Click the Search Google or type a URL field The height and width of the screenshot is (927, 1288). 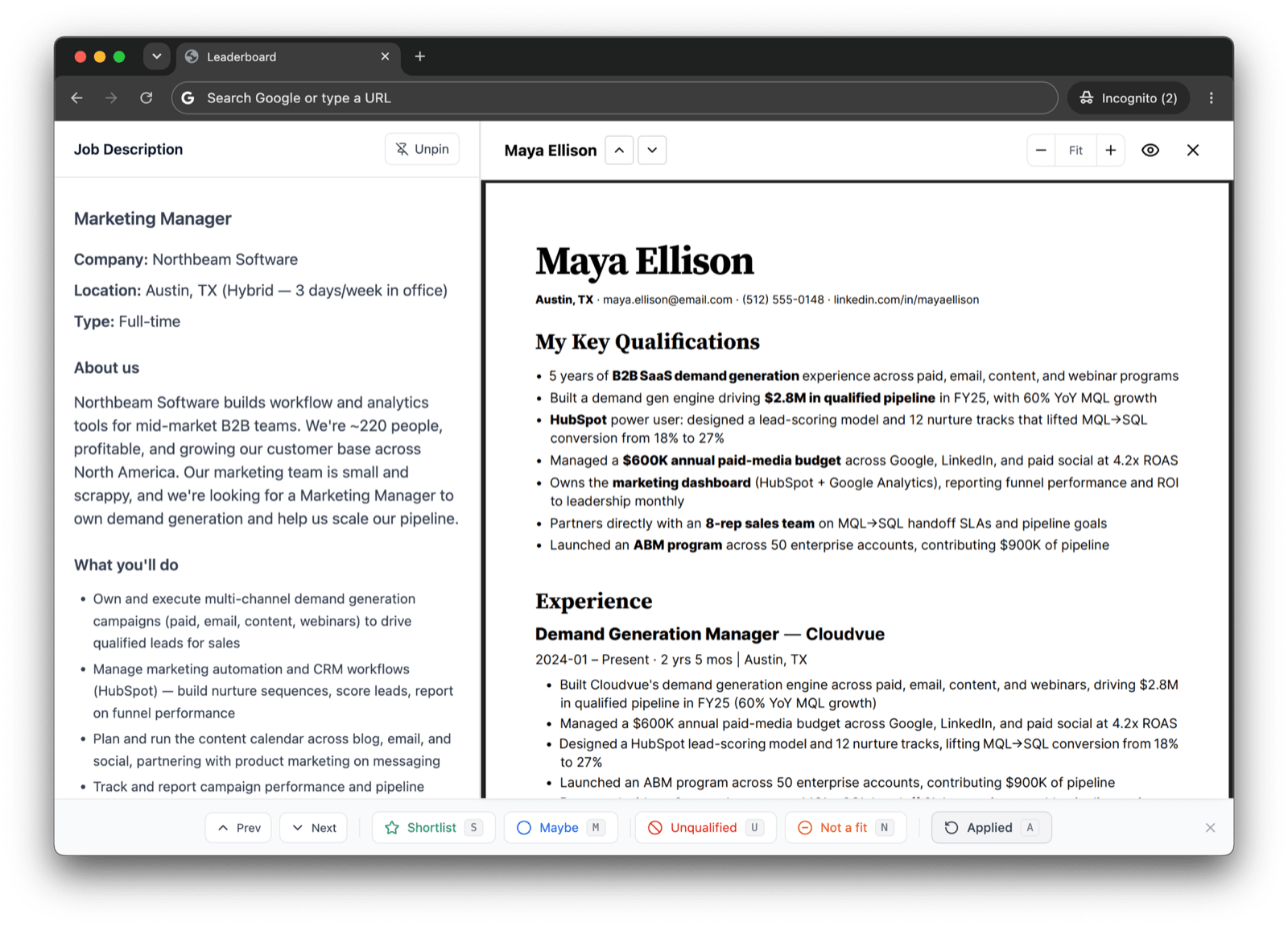(x=615, y=98)
